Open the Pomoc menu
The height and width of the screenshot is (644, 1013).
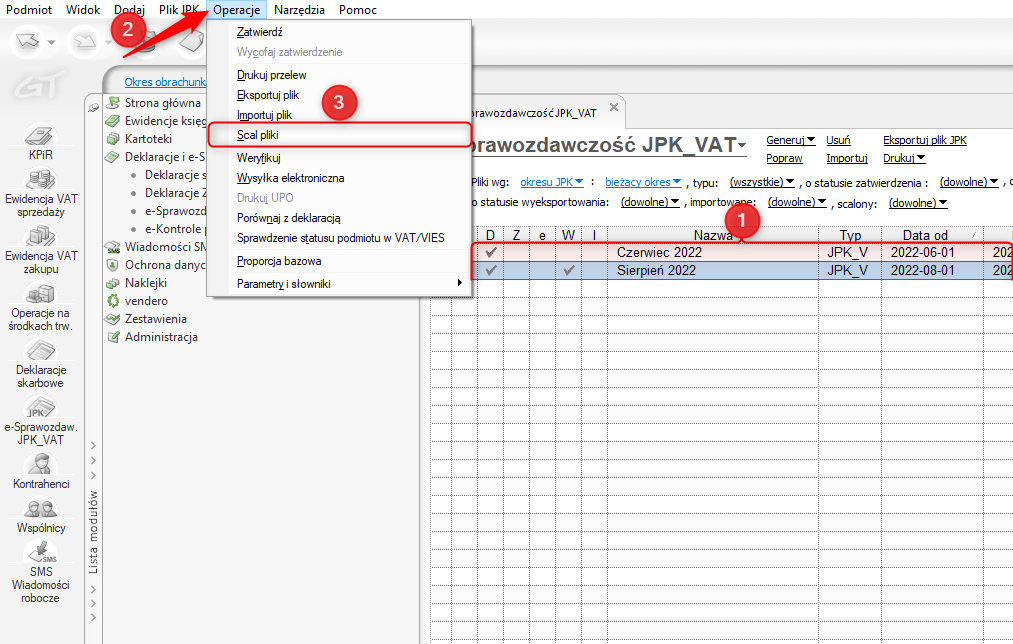pyautogui.click(x=357, y=10)
